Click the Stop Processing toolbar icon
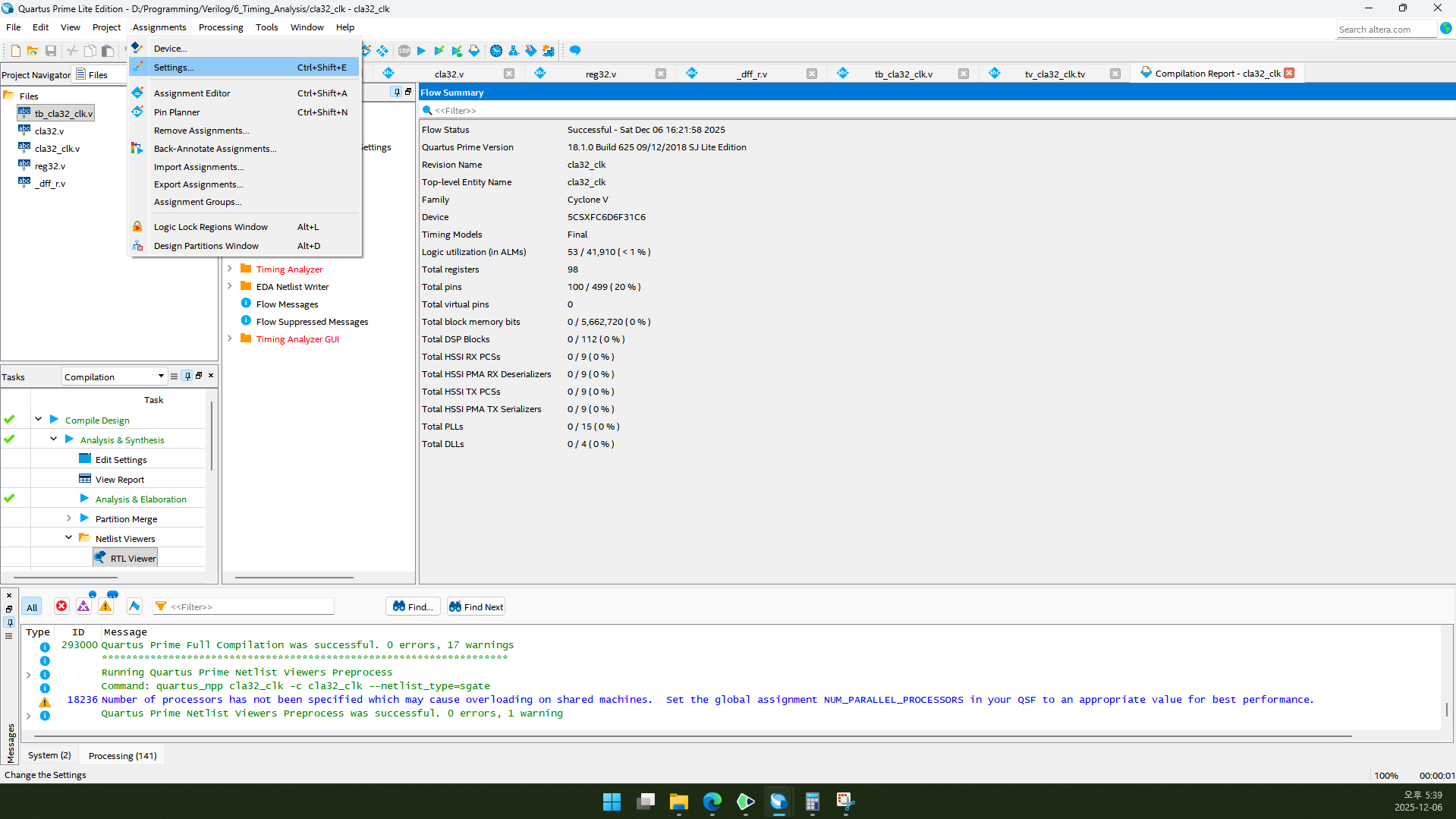Screen dimensions: 1456x819 (x=404, y=51)
